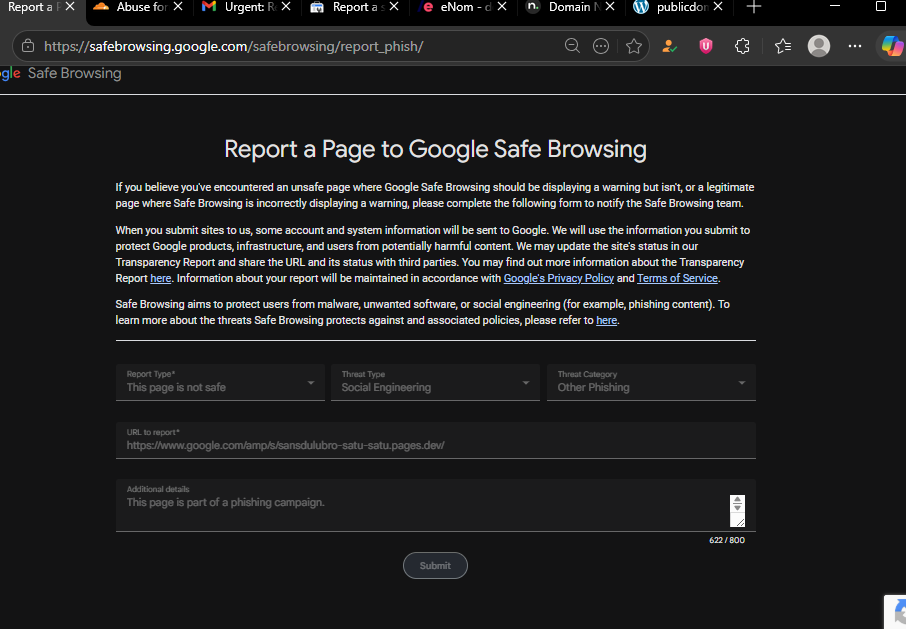Screen dimensions: 906x629
Task: Add this page to favorites star icon
Action: pos(634,46)
